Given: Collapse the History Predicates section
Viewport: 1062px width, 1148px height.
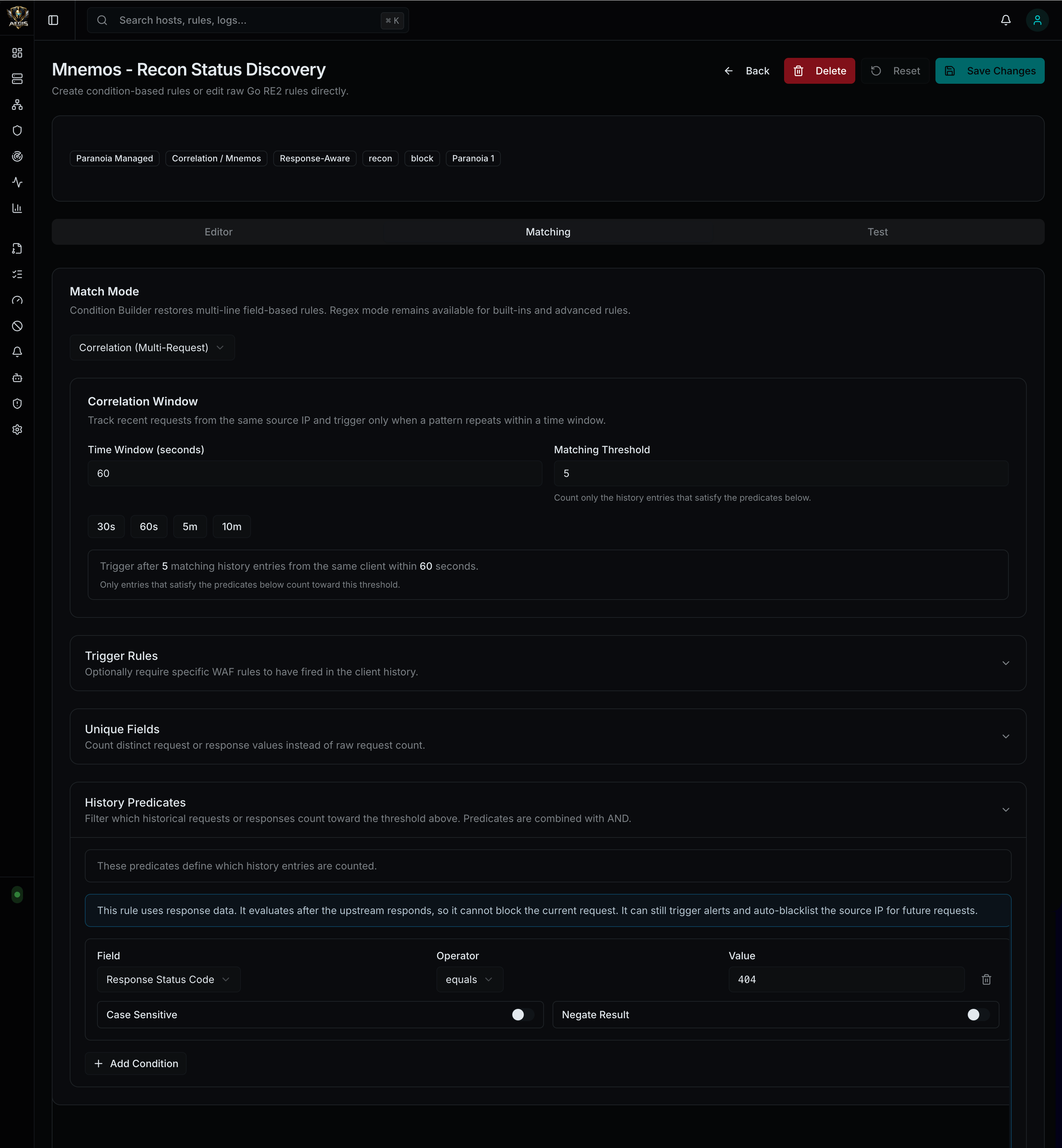Looking at the screenshot, I should click(548, 809).
